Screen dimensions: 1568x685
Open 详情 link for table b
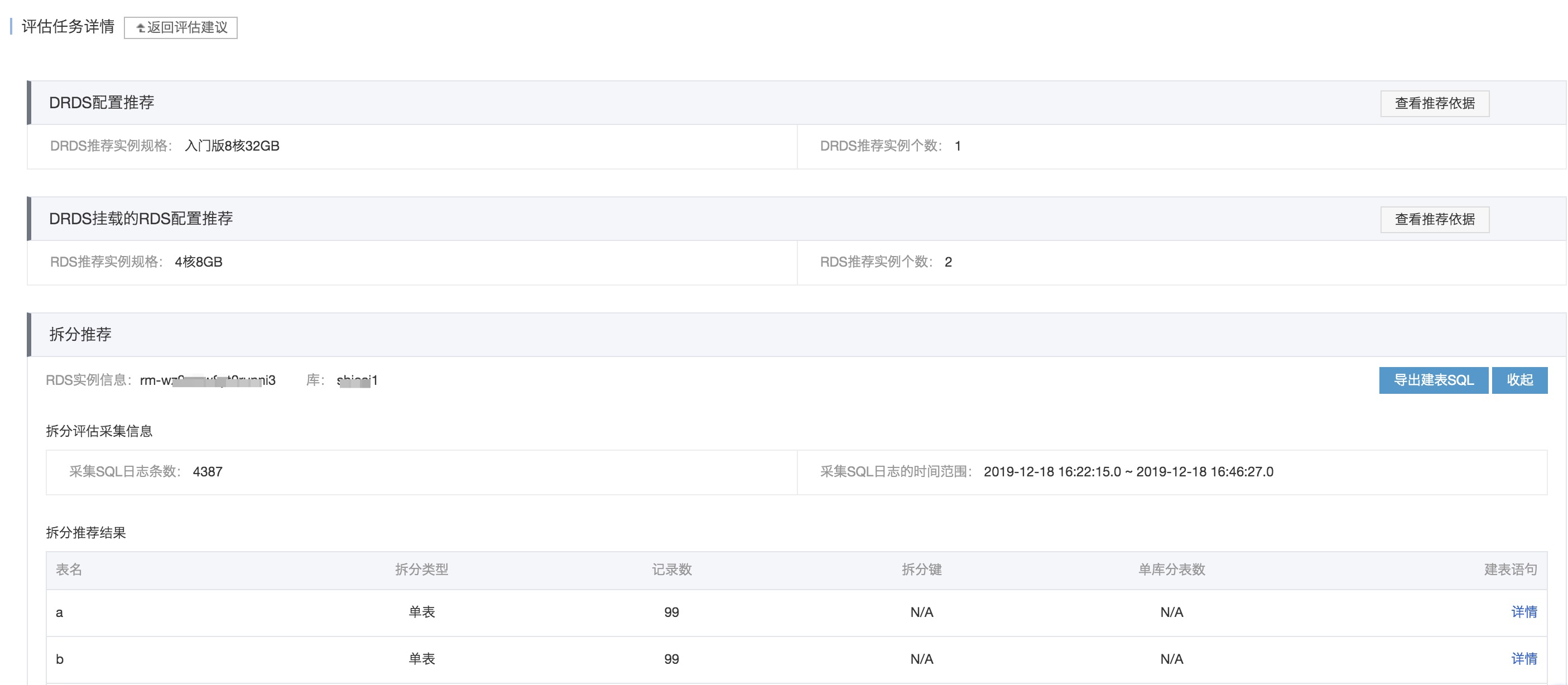tap(1523, 659)
